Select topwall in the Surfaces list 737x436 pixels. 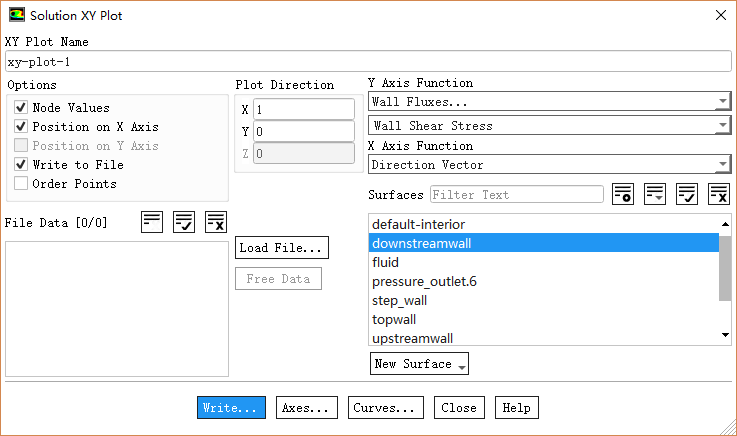(x=394, y=319)
